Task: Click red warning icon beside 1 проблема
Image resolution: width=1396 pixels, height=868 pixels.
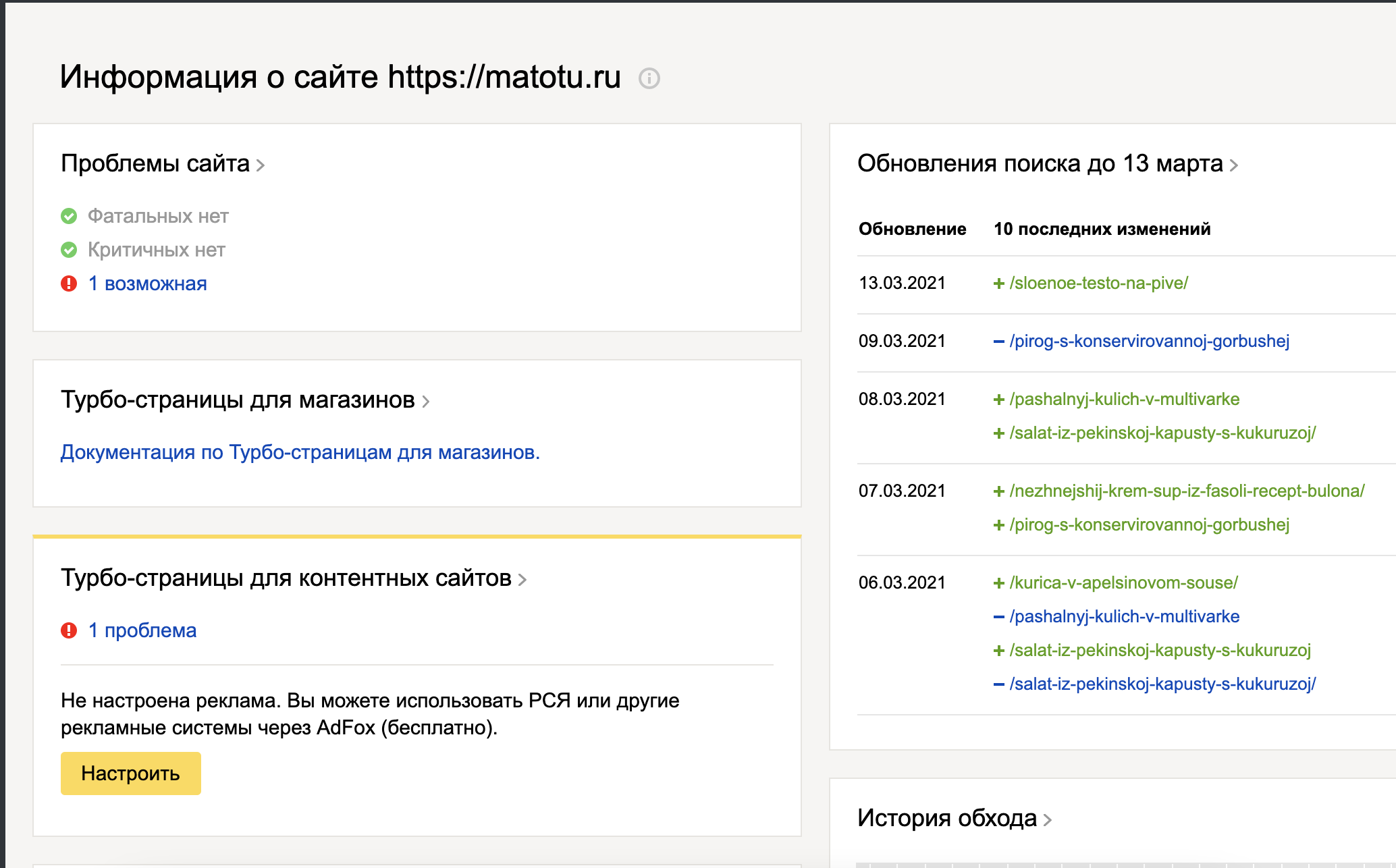Action: pyautogui.click(x=69, y=630)
